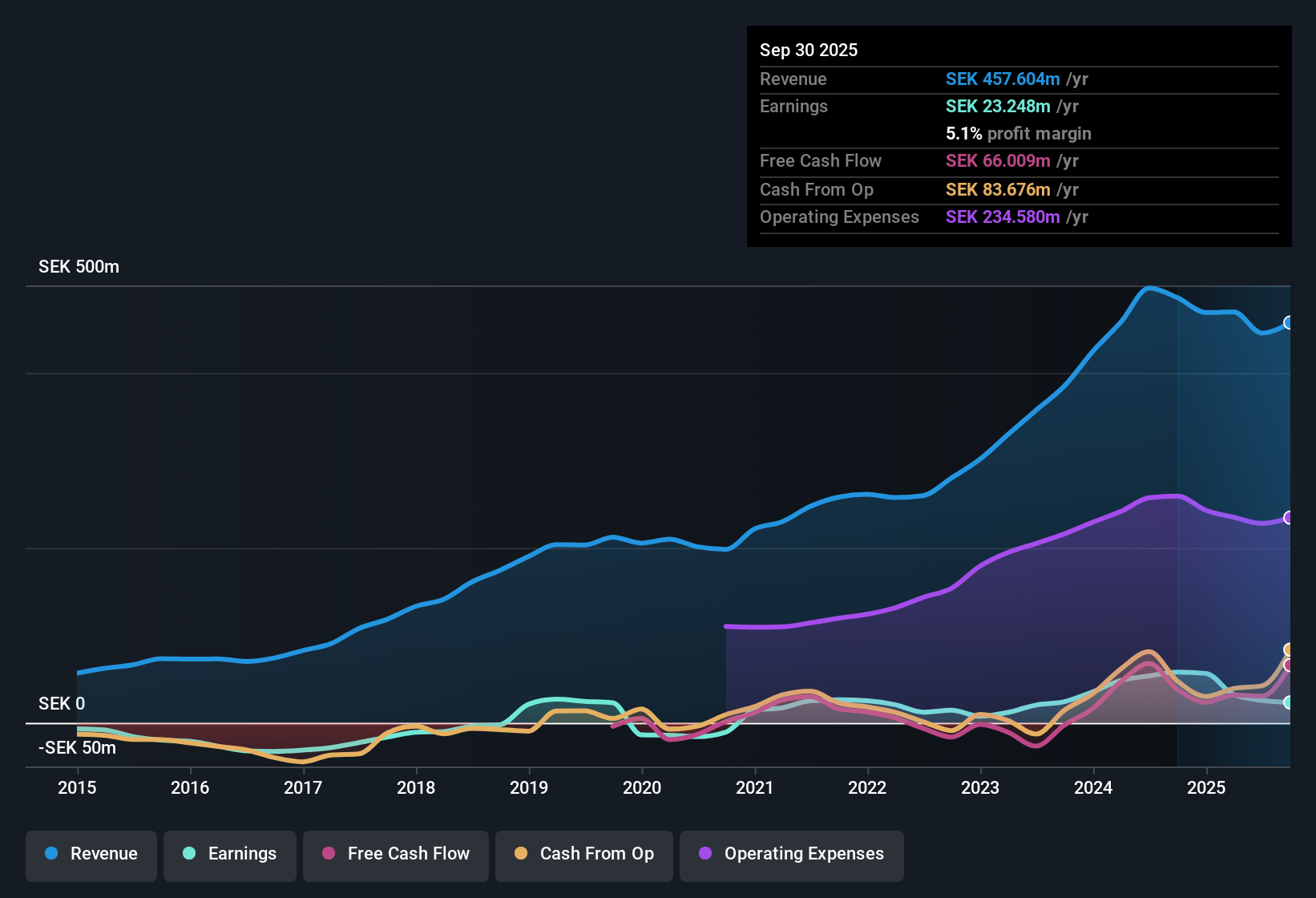
Task: Click the blue Revenue legend dot
Action: [51, 853]
